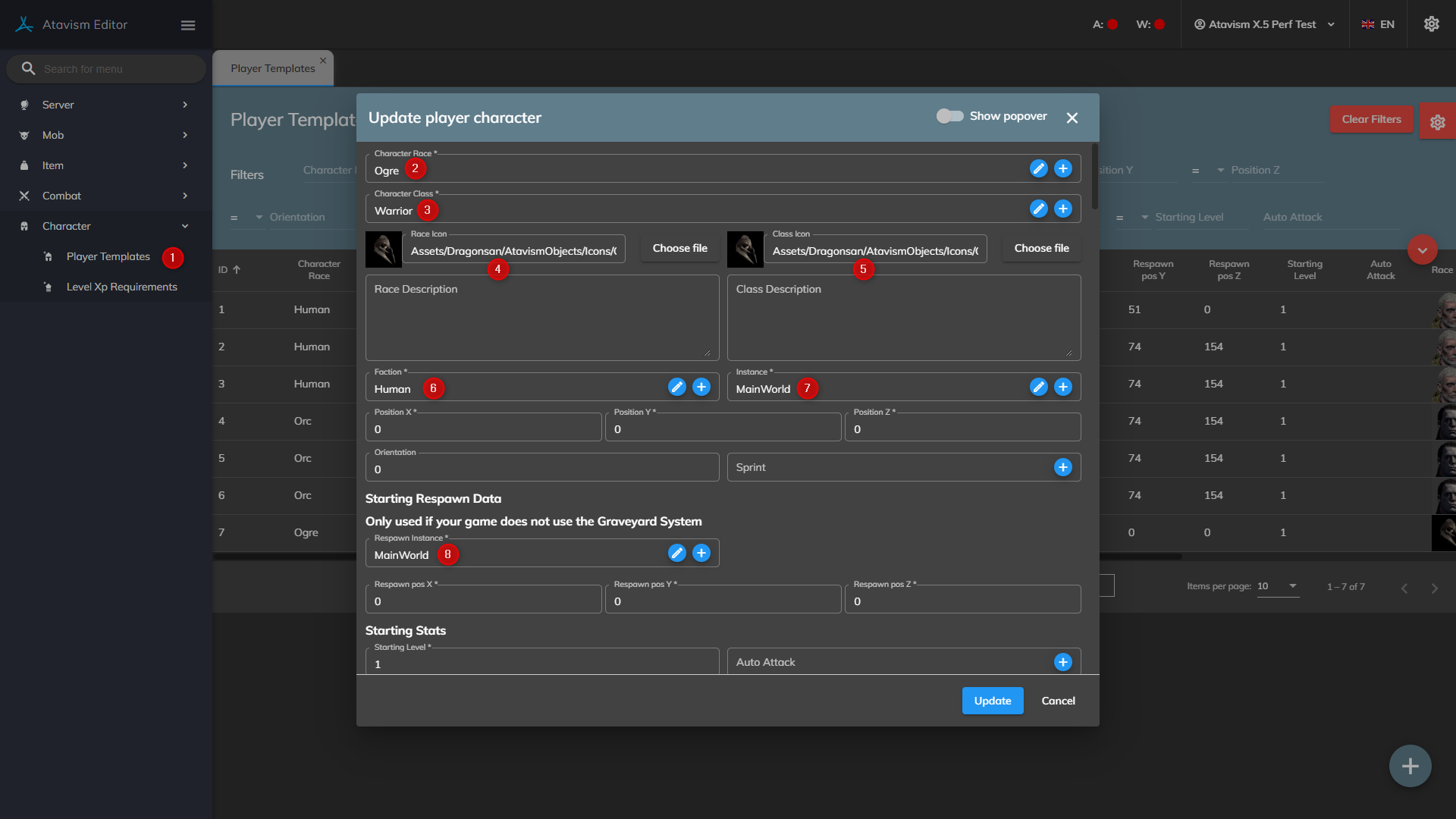Edit the Faction with pencil icon

676,387
